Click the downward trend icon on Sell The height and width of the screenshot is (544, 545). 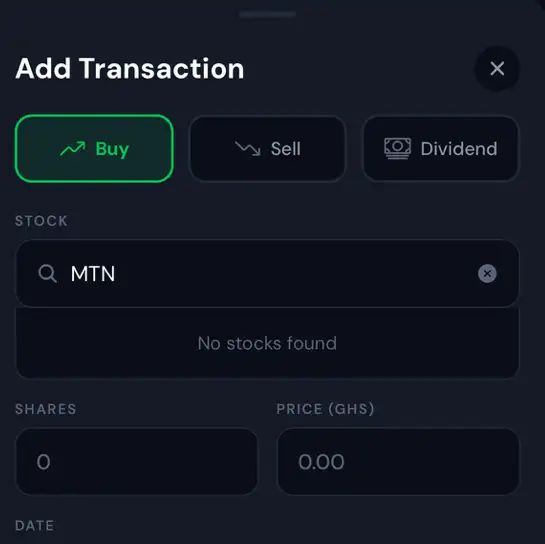[247, 149]
